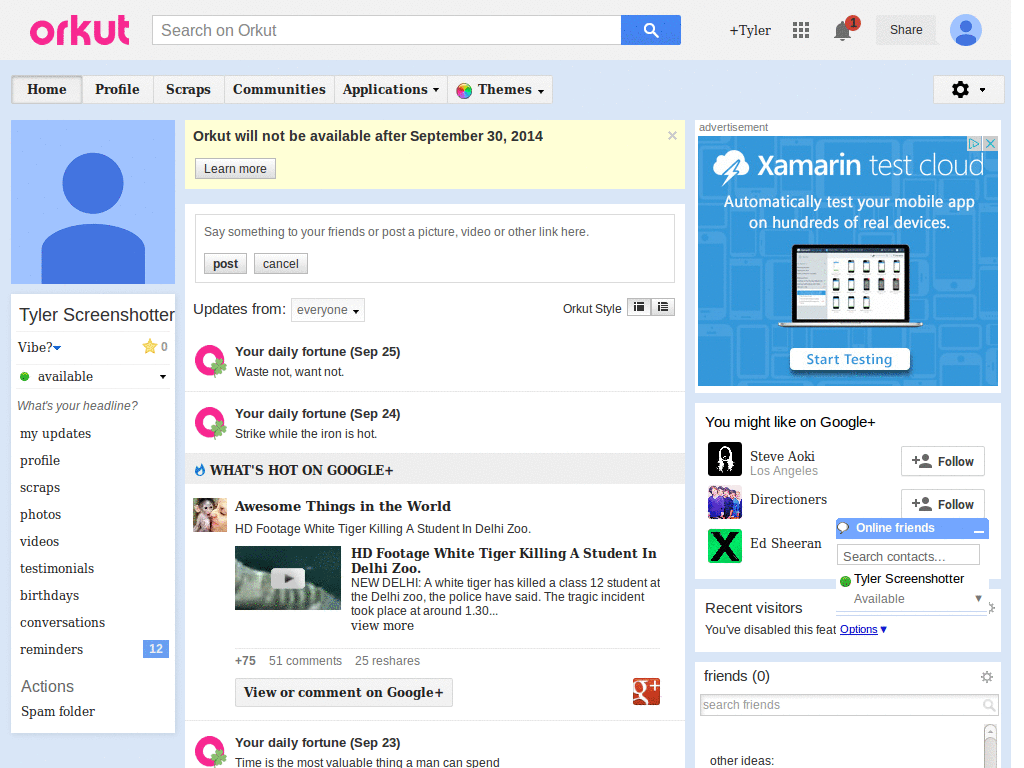Click the search friends magnifier icon
1024x768 pixels.
click(989, 705)
